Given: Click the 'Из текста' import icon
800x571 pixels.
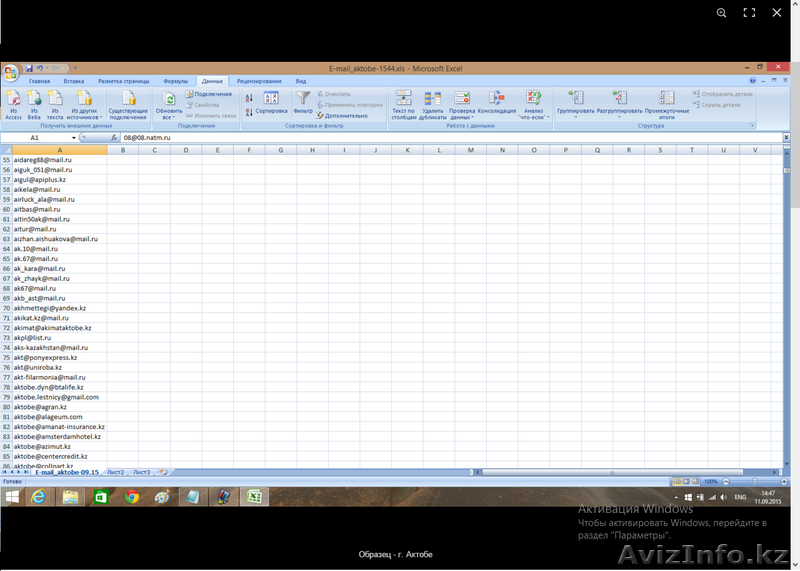Looking at the screenshot, I should coord(55,104).
